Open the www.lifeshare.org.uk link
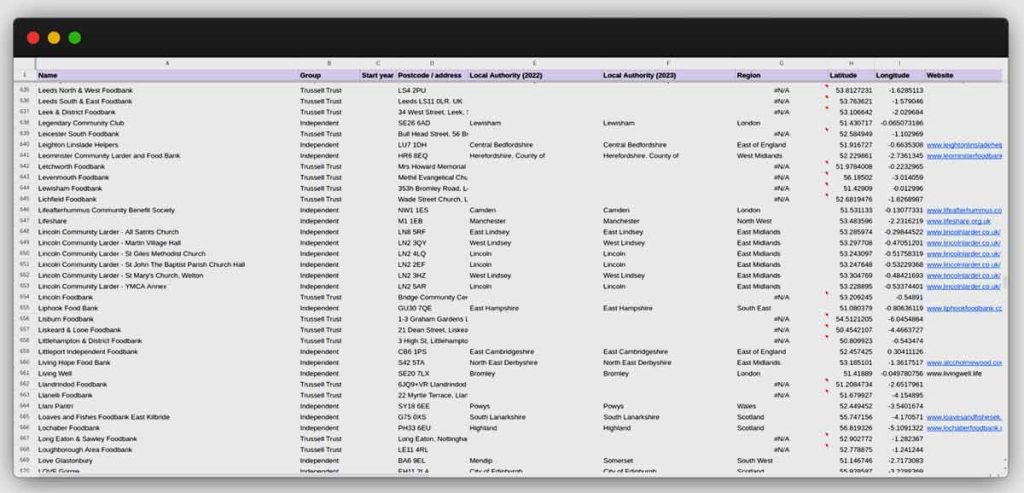The image size is (1024, 493). pyautogui.click(x=958, y=221)
